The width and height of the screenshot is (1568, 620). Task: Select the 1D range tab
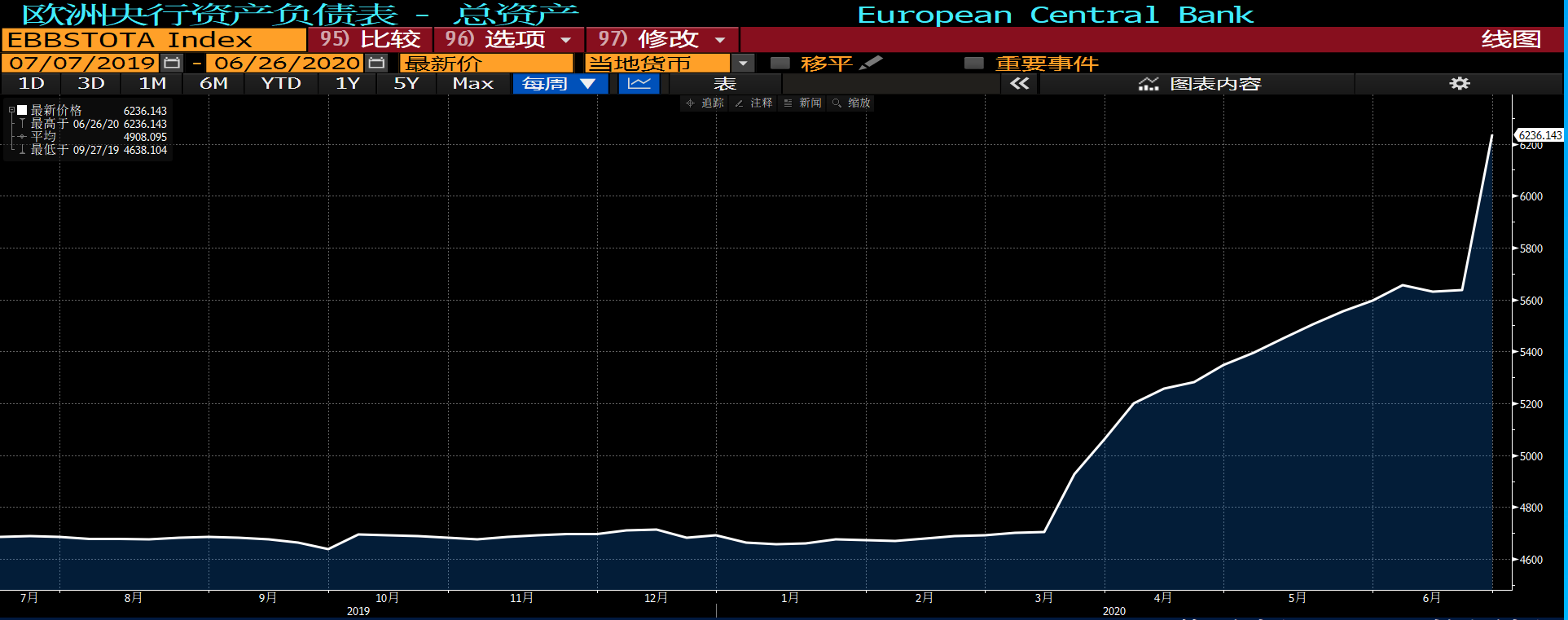tap(31, 83)
